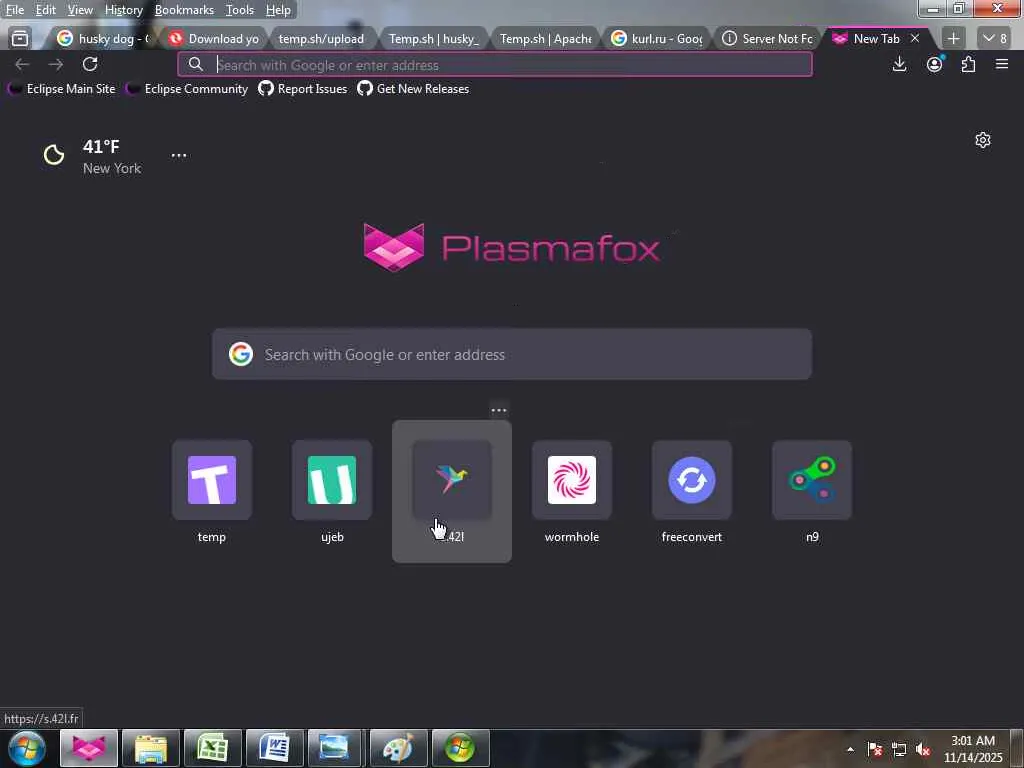Switch to the kurl.ru Google tab
This screenshot has height=768, width=1024.
(656, 39)
